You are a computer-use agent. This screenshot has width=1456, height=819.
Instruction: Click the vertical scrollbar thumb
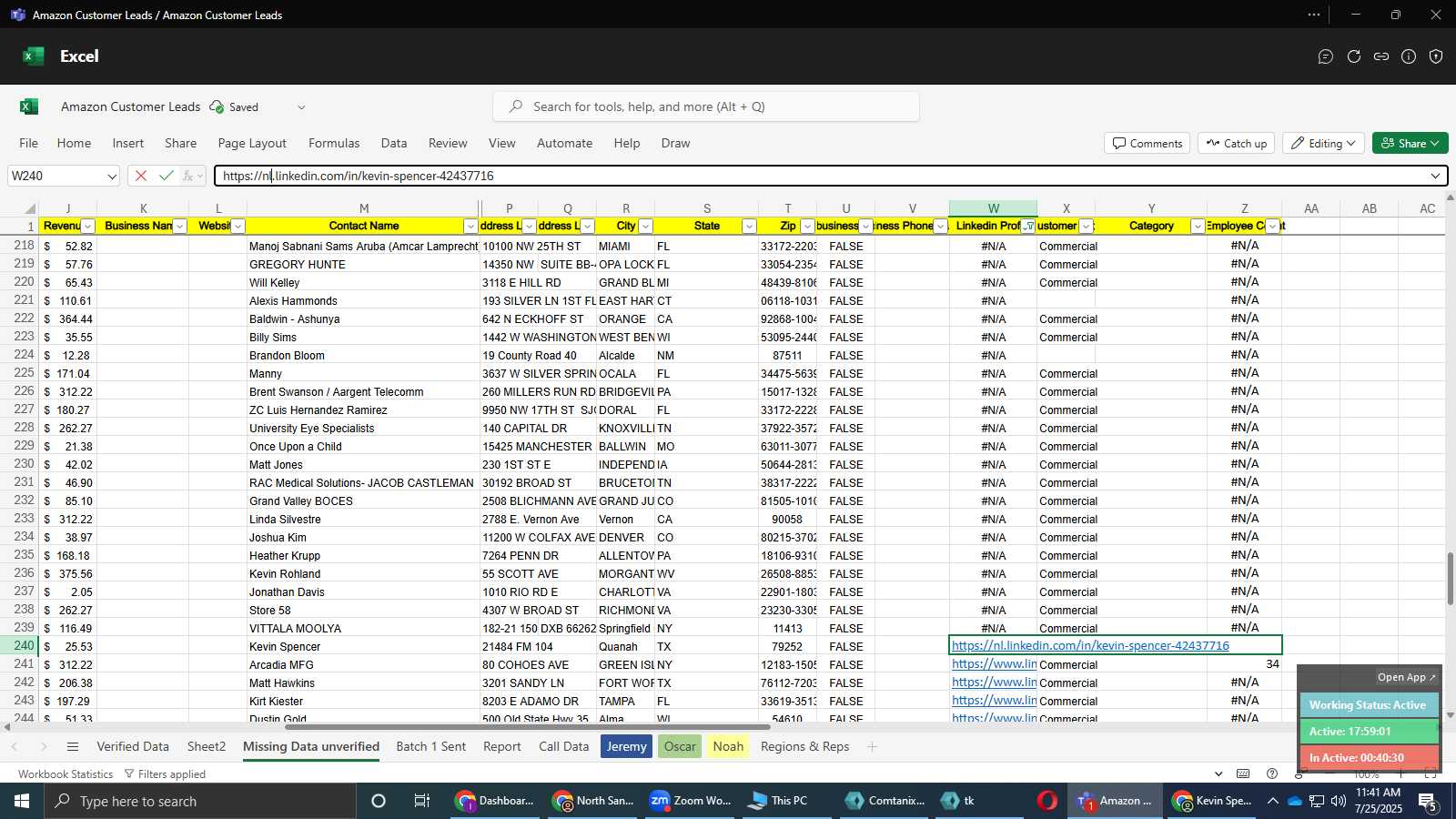1451,578
